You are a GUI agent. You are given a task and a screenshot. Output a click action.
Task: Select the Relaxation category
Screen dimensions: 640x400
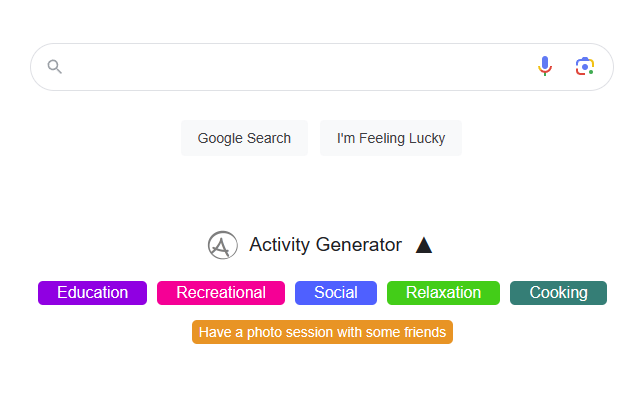pos(443,293)
